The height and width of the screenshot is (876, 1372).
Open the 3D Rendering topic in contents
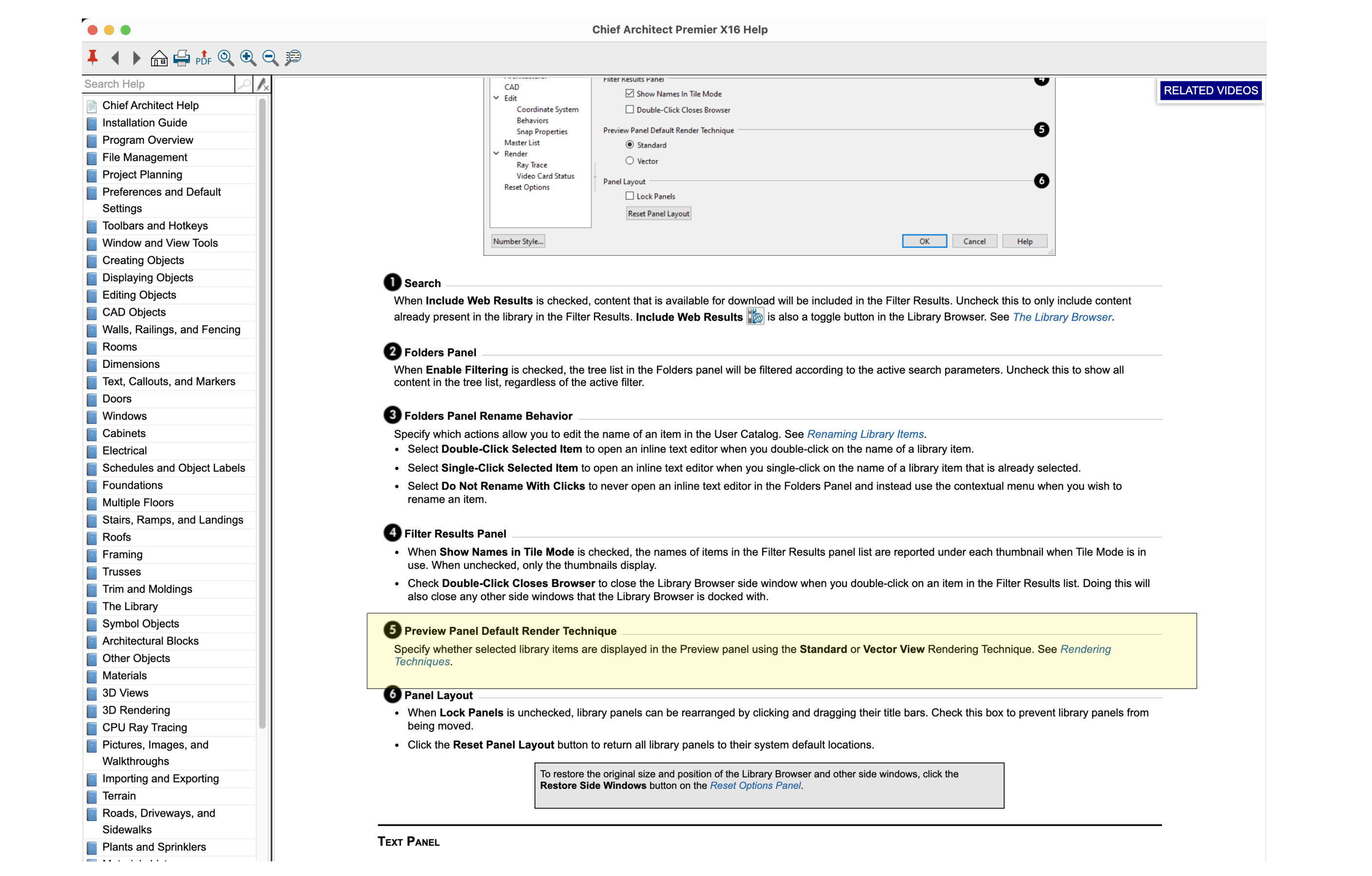pos(136,710)
